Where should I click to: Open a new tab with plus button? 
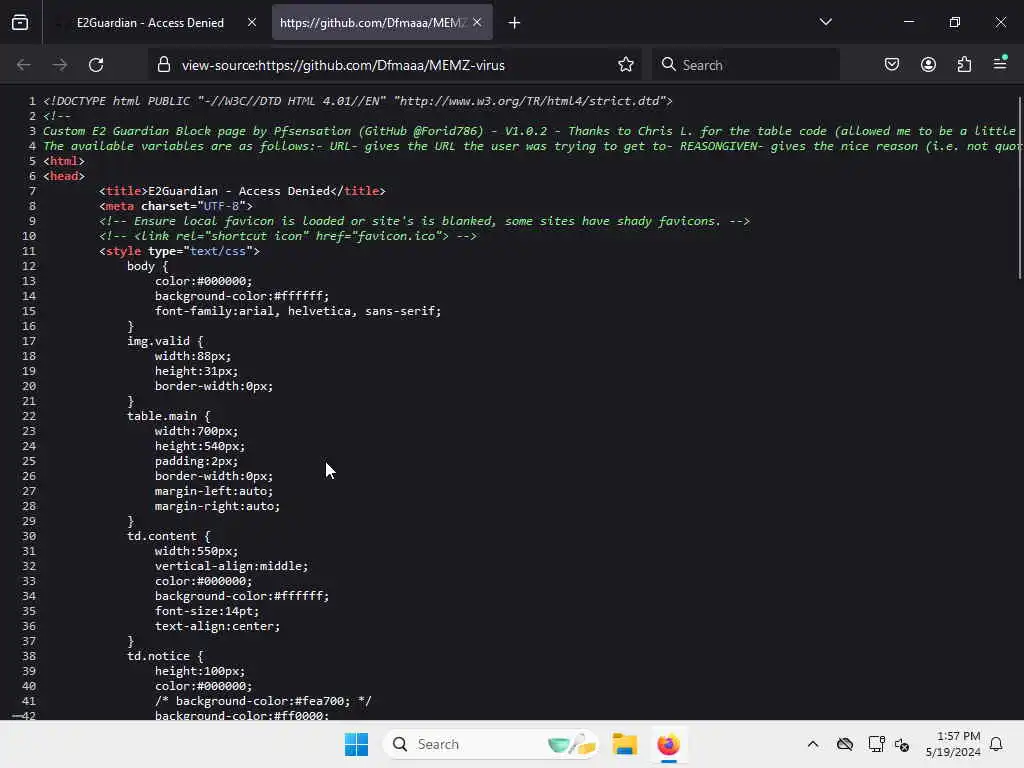[515, 23]
